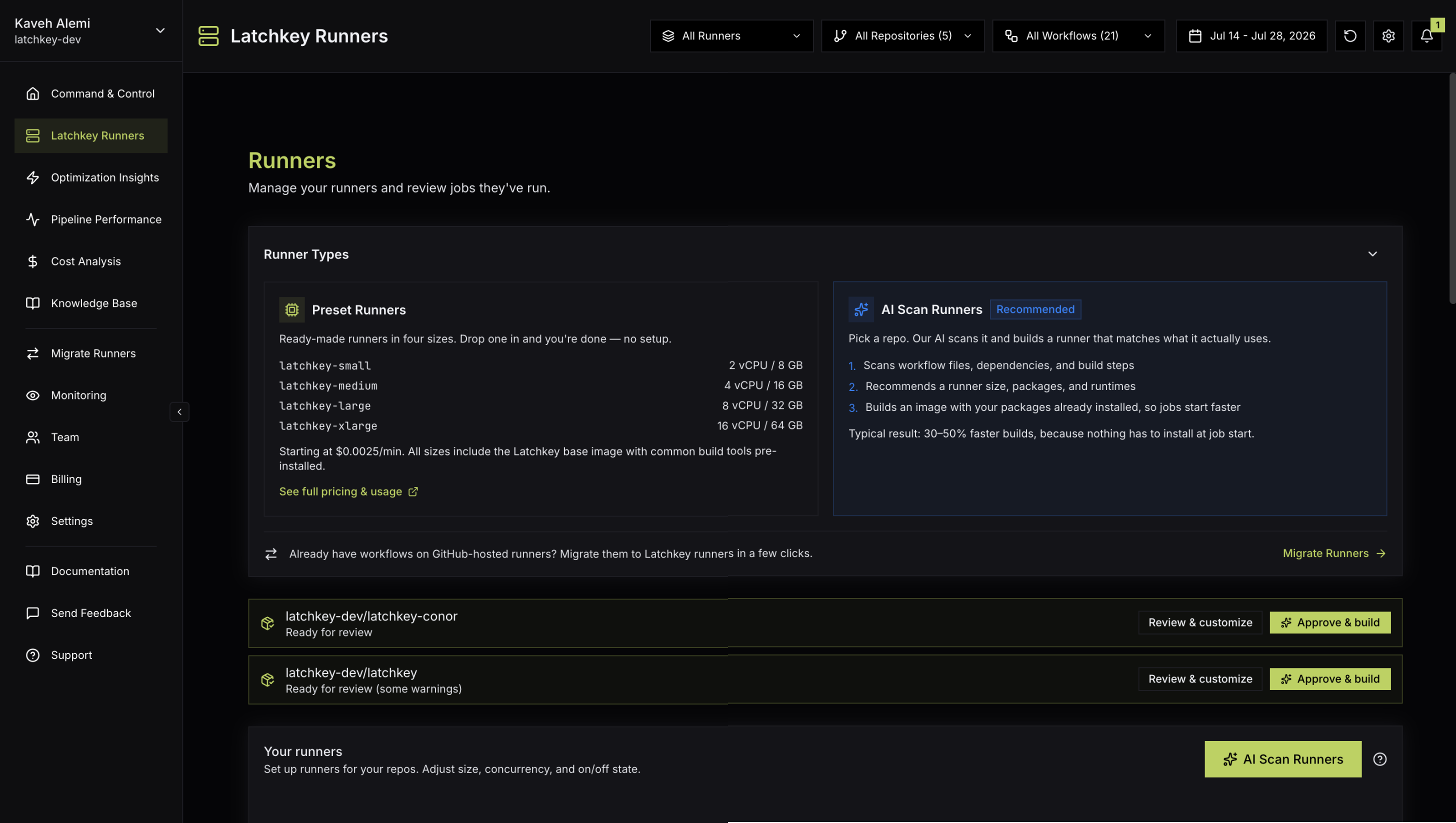Click the page vertical scrollbar
1456x823 pixels.
tap(1451, 188)
